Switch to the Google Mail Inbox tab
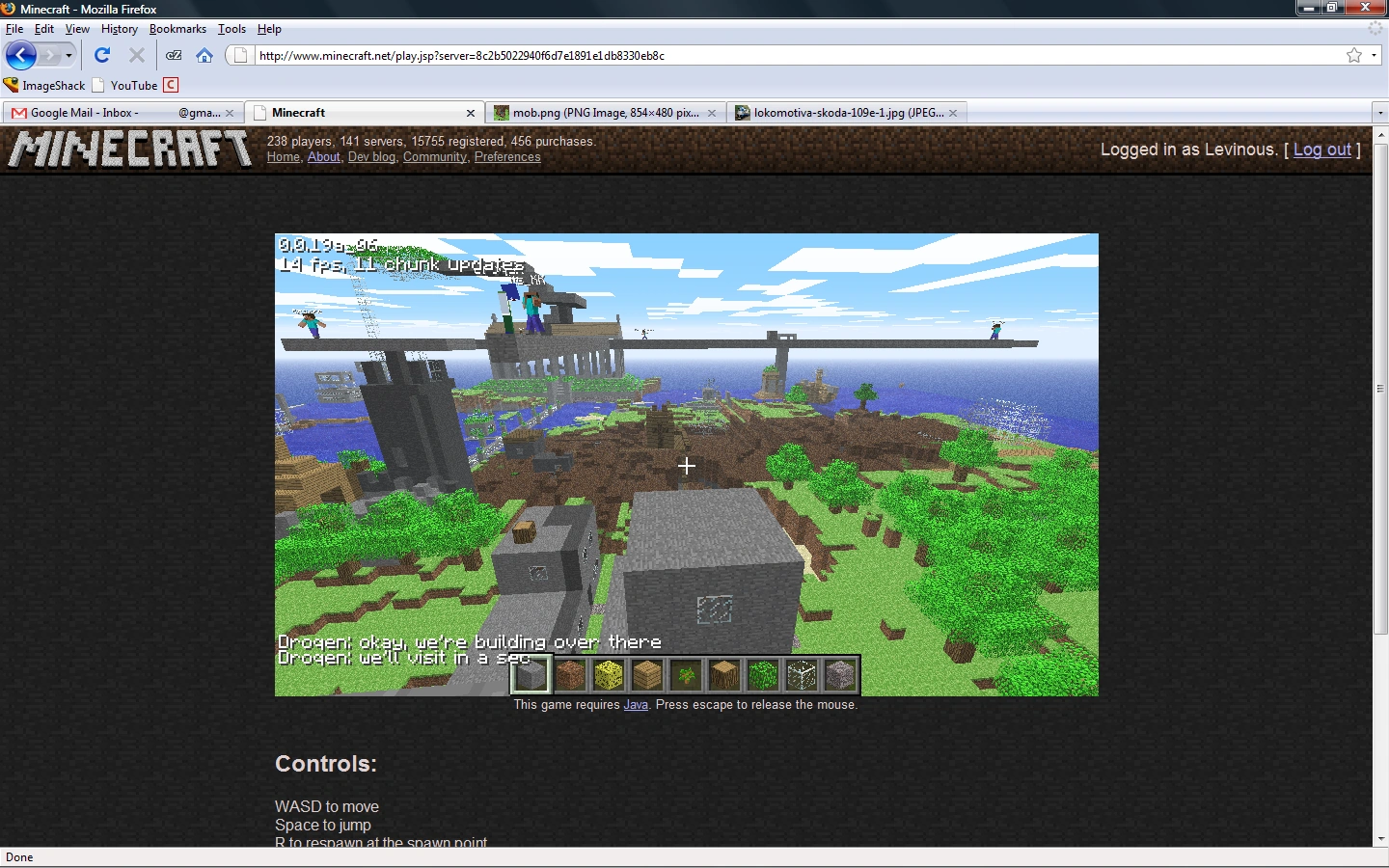The height and width of the screenshot is (868, 1389). click(x=123, y=113)
